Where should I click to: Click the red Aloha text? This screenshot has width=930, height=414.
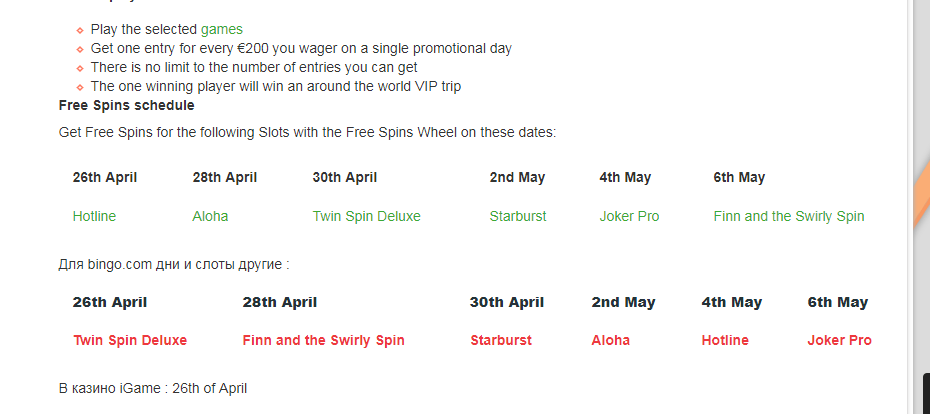(x=610, y=340)
